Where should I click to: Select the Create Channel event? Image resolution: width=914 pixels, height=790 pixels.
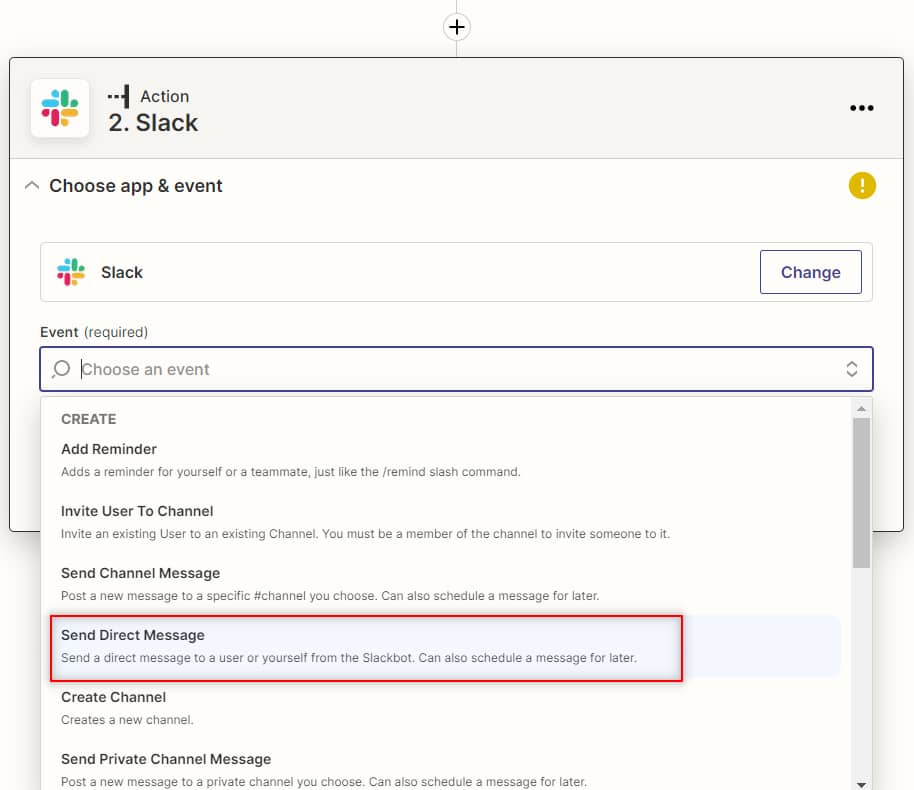pos(113,697)
